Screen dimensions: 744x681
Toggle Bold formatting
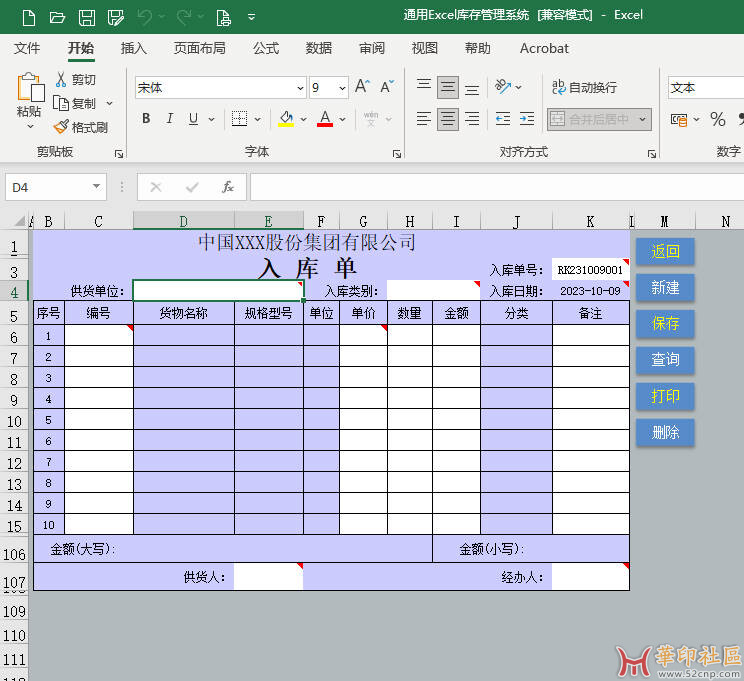pyautogui.click(x=146, y=118)
